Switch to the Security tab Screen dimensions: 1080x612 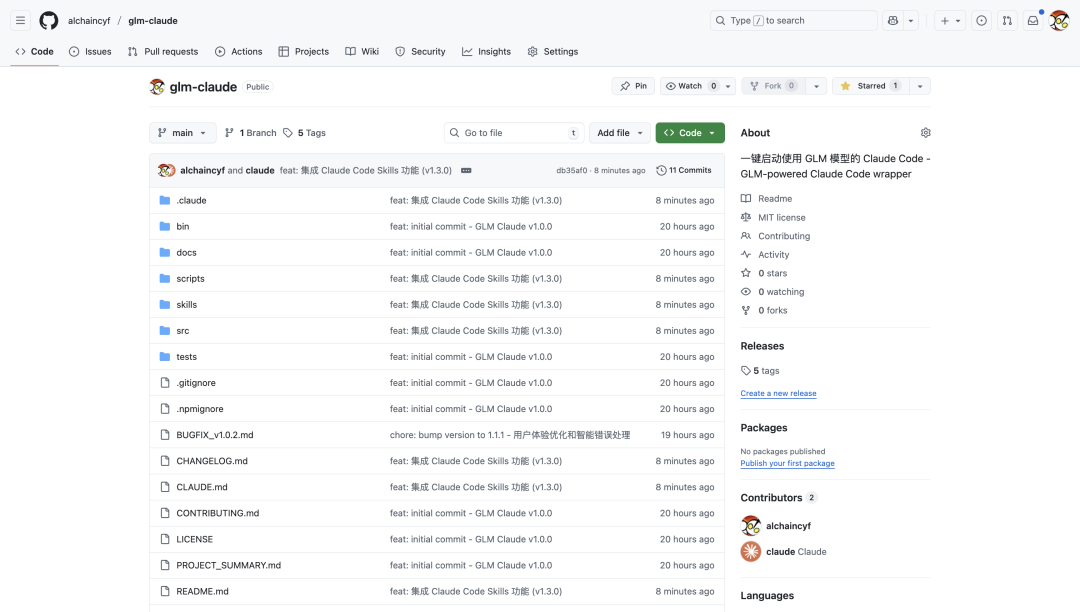pyautogui.click(x=420, y=52)
